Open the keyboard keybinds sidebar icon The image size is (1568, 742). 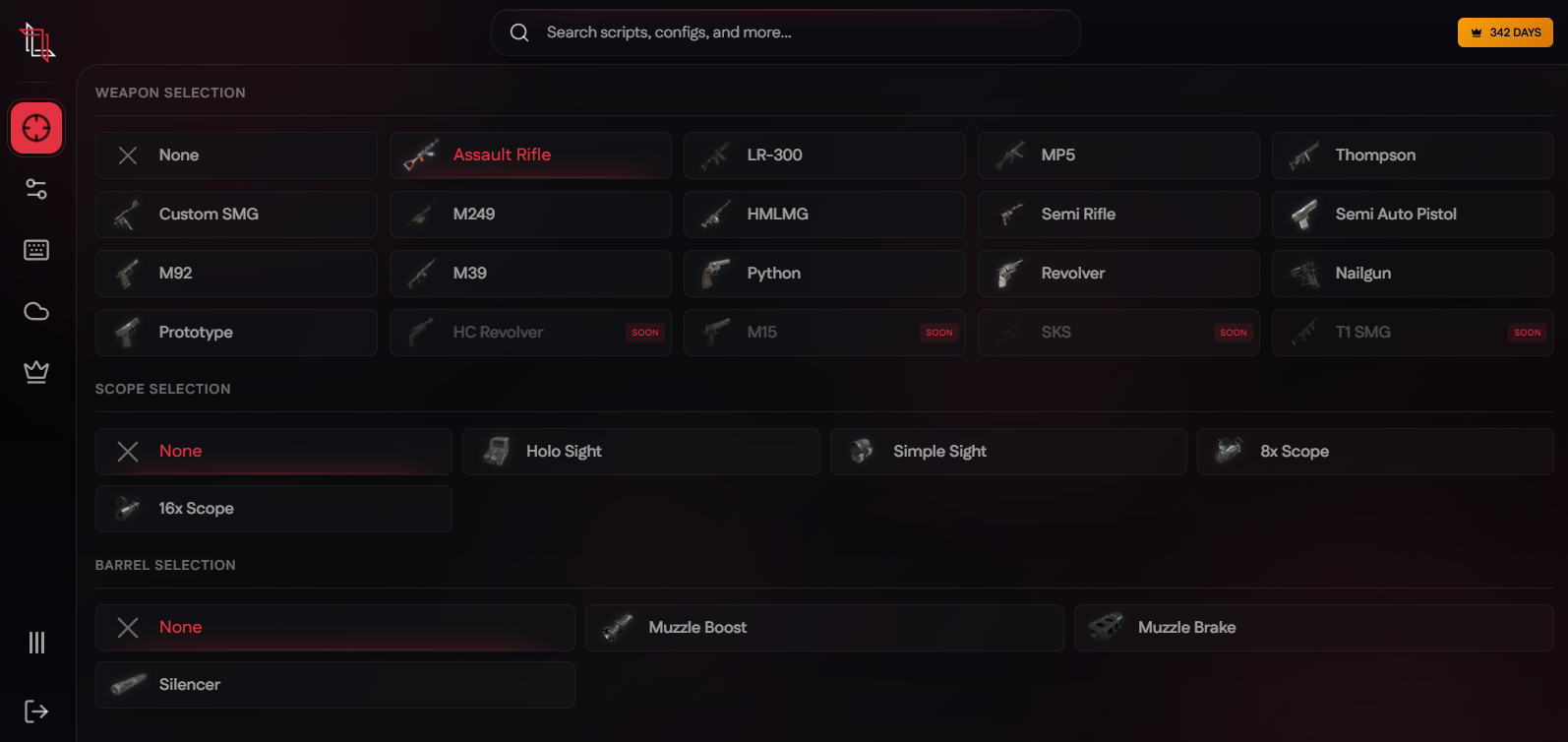(x=36, y=250)
